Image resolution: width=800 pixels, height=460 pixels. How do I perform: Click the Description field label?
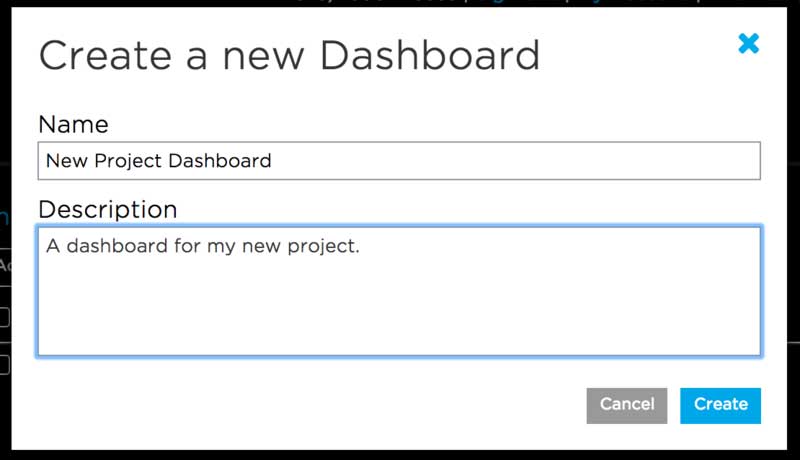(107, 209)
